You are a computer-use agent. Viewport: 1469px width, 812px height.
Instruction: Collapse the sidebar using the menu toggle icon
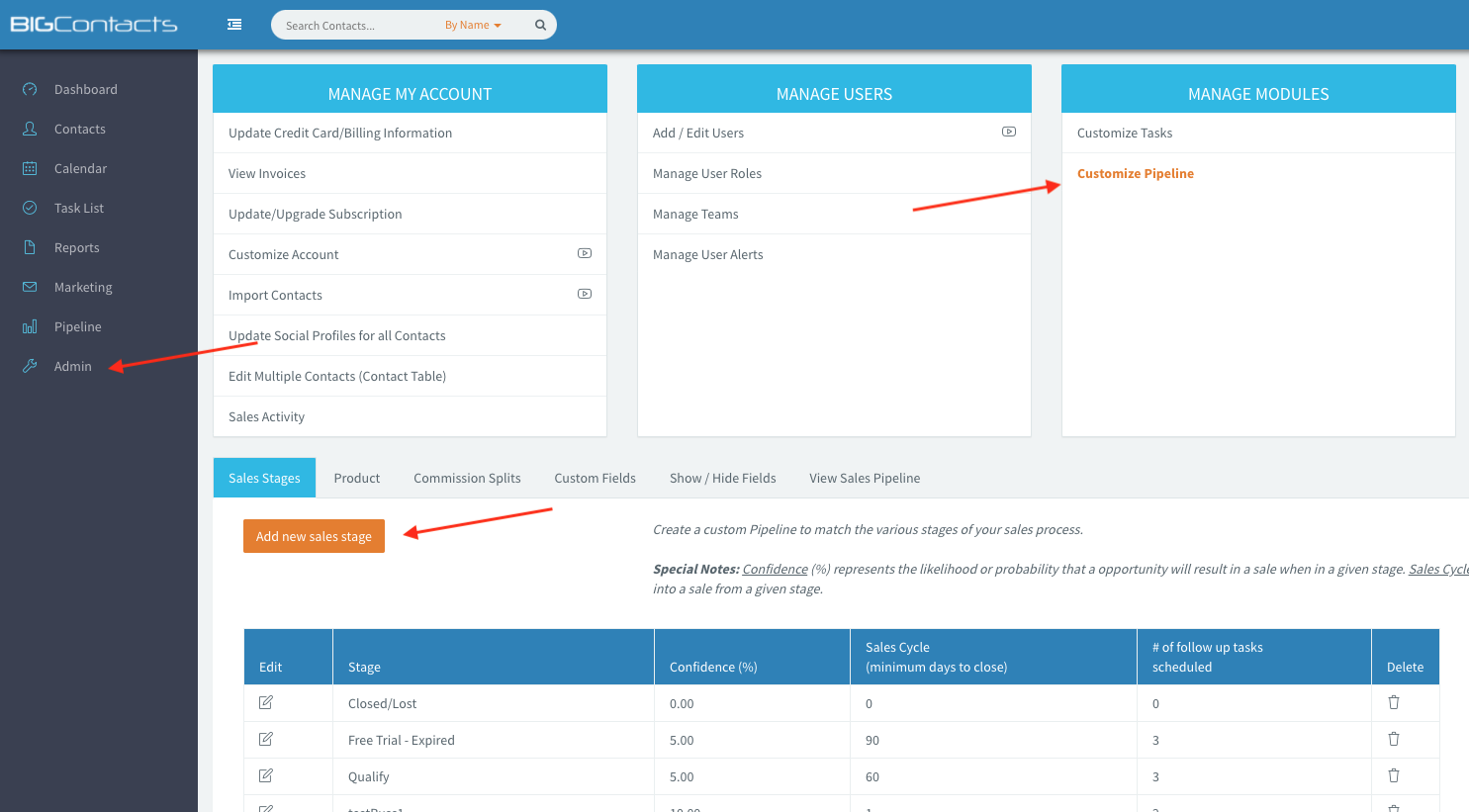234,25
